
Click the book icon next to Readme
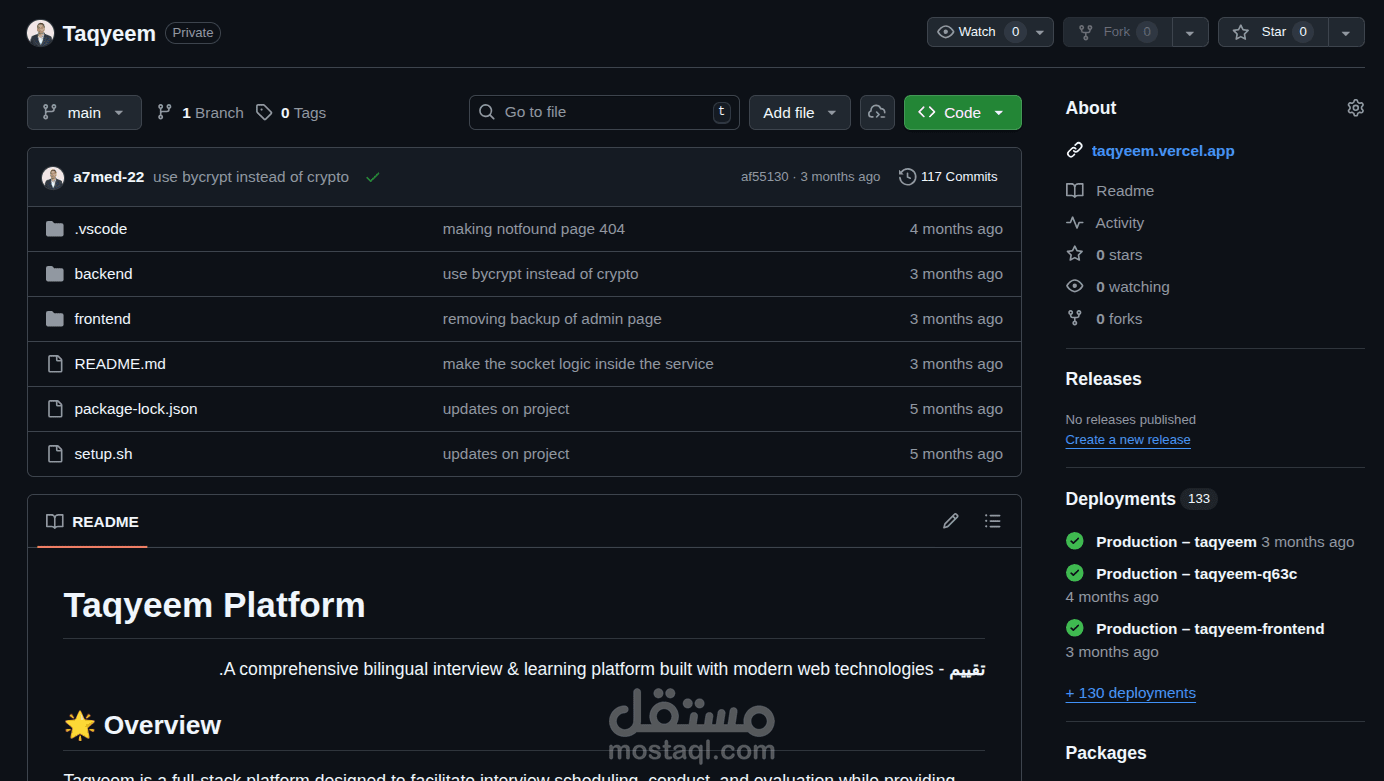click(x=1075, y=191)
